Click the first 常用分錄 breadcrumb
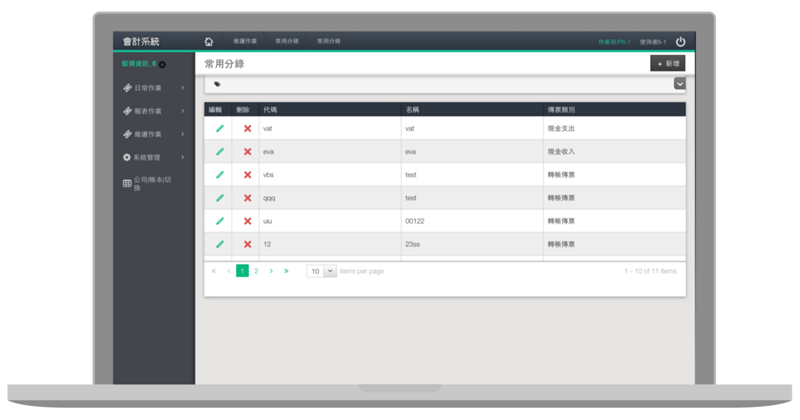Image resolution: width=800 pixels, height=420 pixels. 287,41
